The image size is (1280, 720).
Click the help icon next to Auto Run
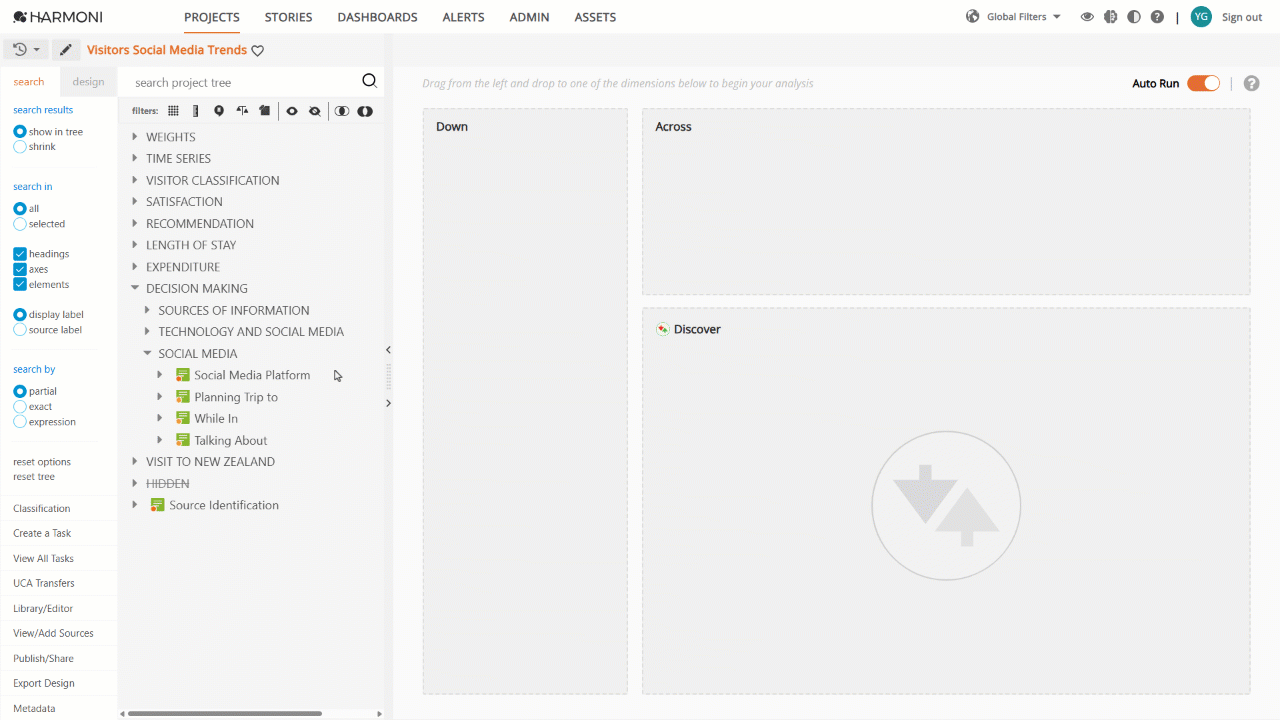pos(1251,83)
